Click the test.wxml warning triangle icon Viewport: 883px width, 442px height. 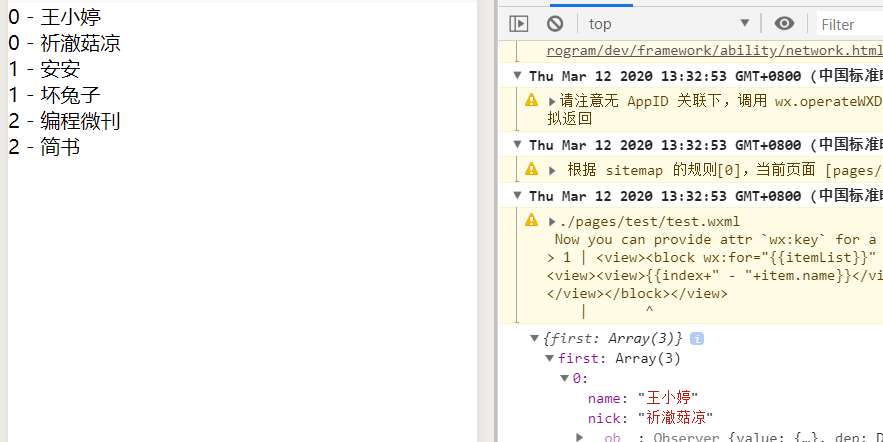(x=531, y=220)
